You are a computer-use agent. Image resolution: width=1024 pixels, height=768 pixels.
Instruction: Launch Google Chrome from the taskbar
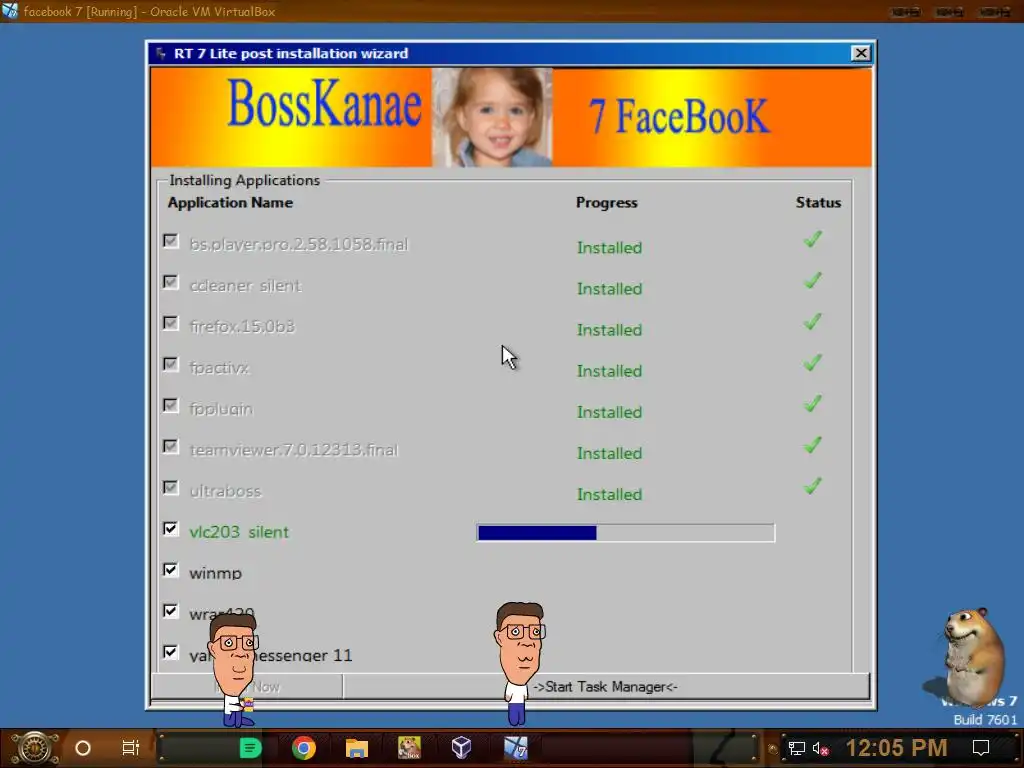304,748
